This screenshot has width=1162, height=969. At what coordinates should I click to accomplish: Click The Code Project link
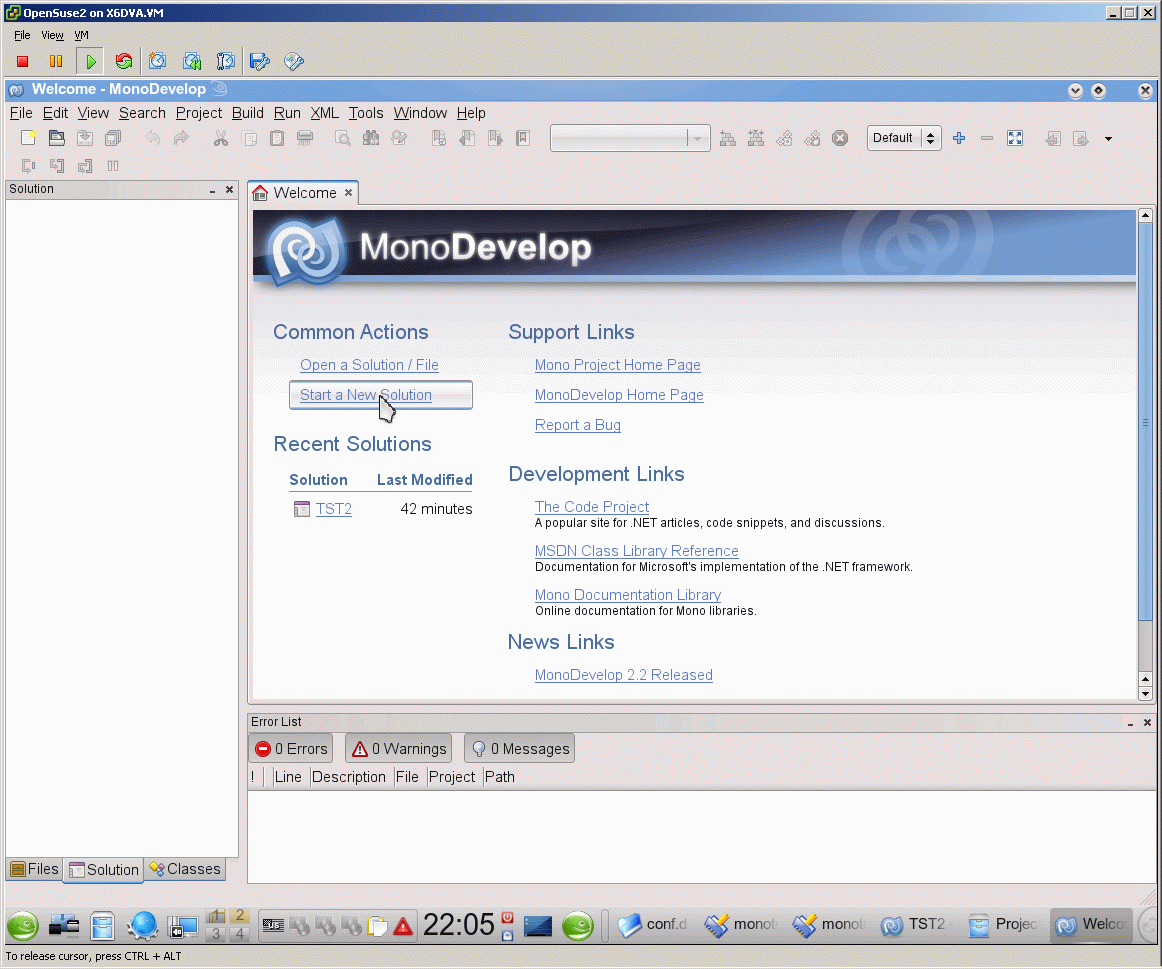tap(591, 507)
